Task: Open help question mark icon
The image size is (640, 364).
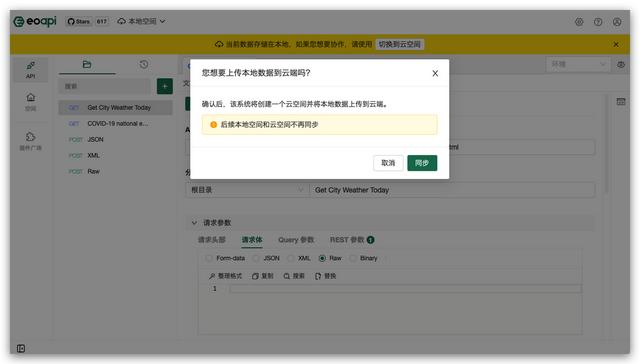Action: [x=598, y=22]
